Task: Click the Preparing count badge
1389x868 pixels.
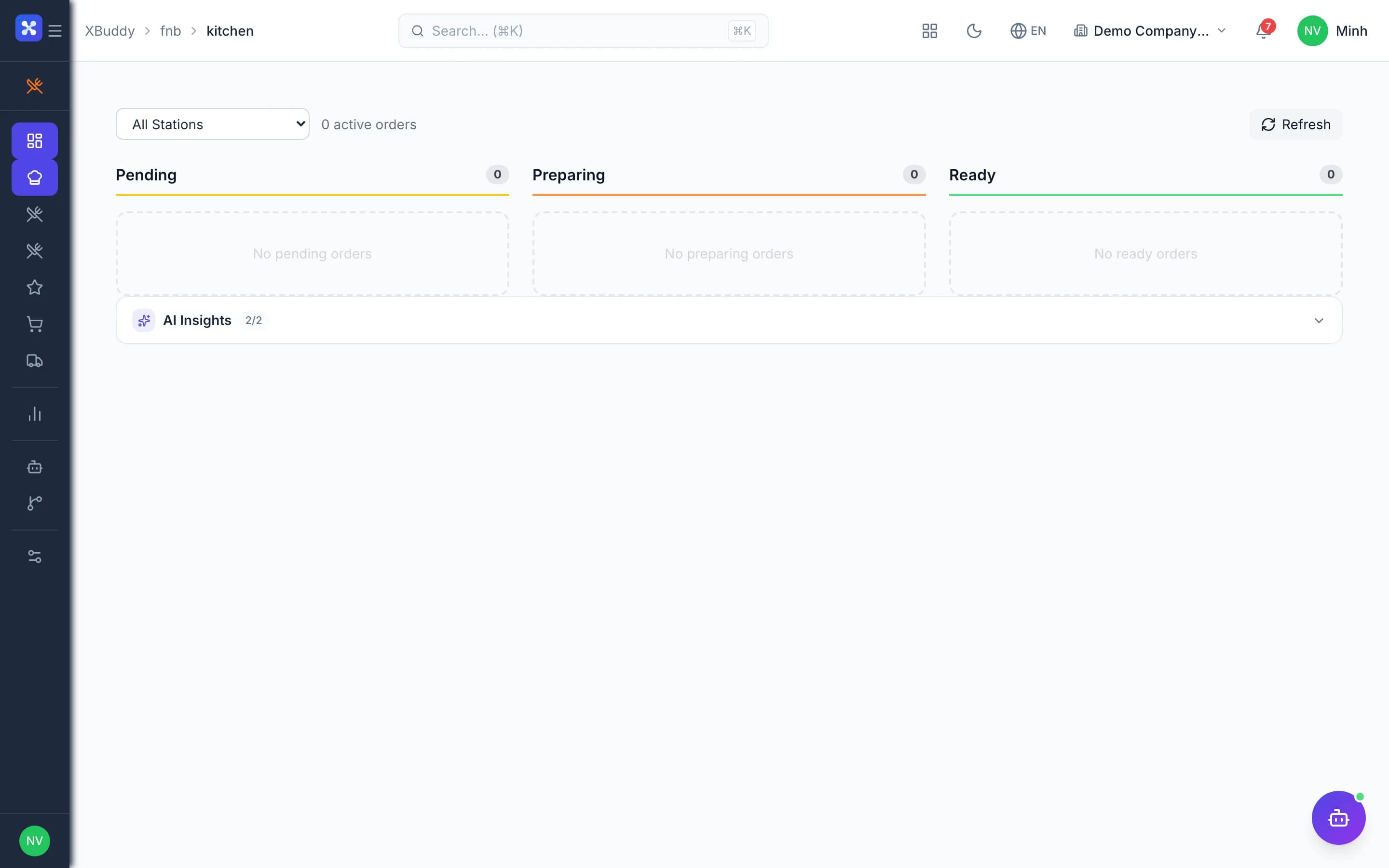Action: tap(914, 175)
